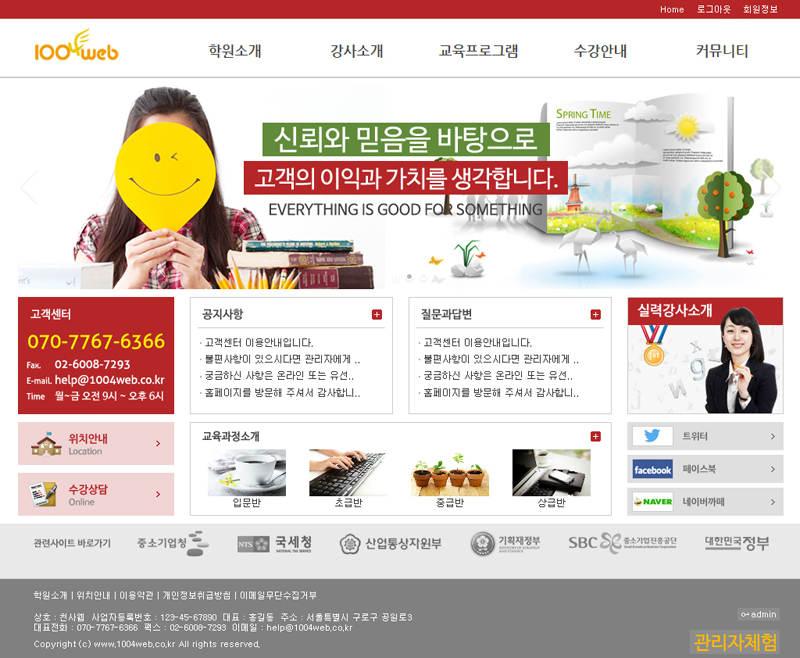The width and height of the screenshot is (800, 658).
Task: Open the 실력강사소개 instructor banner
Action: pyautogui.click(x=705, y=355)
